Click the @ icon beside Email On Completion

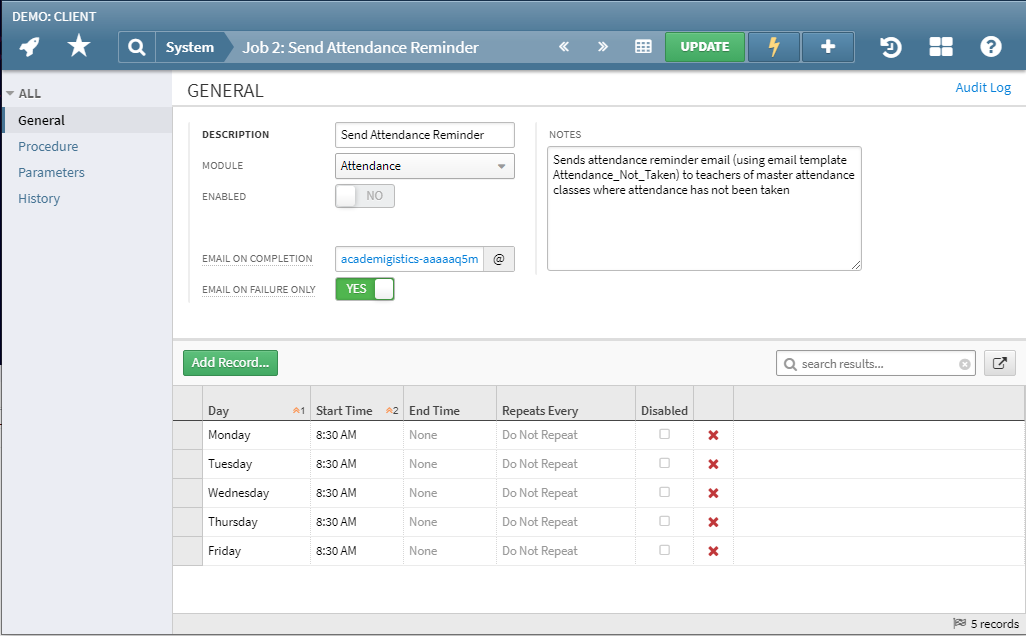(x=499, y=258)
